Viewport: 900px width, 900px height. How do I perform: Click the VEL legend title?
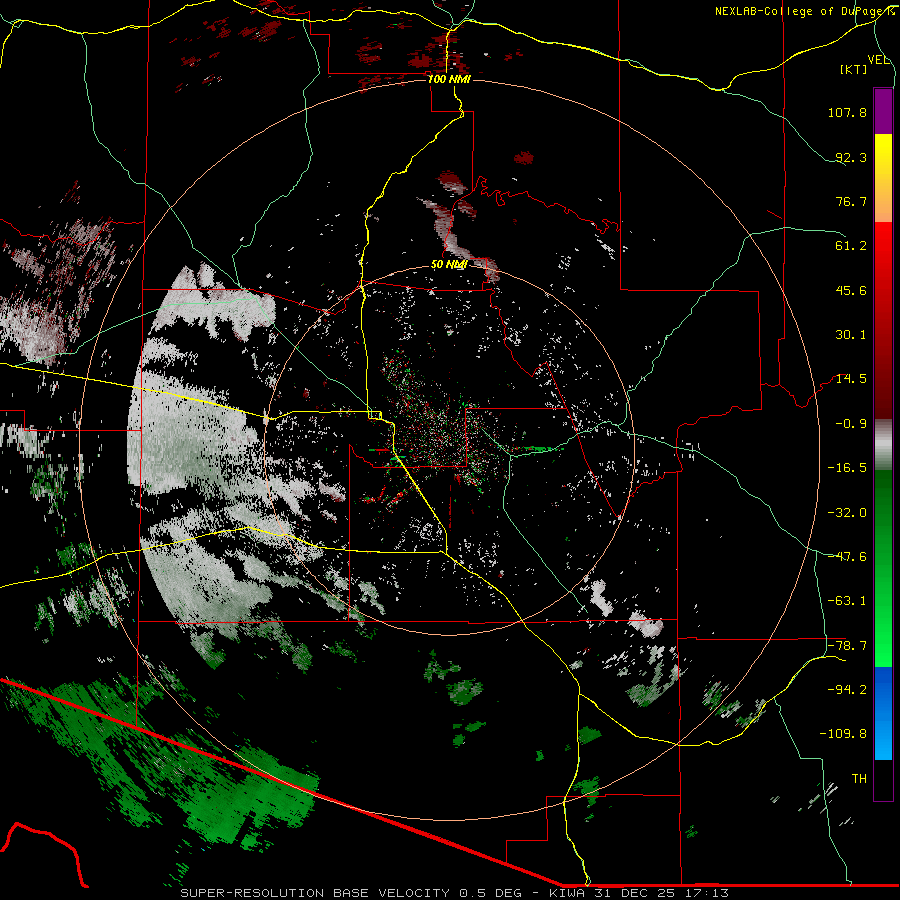(x=878, y=60)
